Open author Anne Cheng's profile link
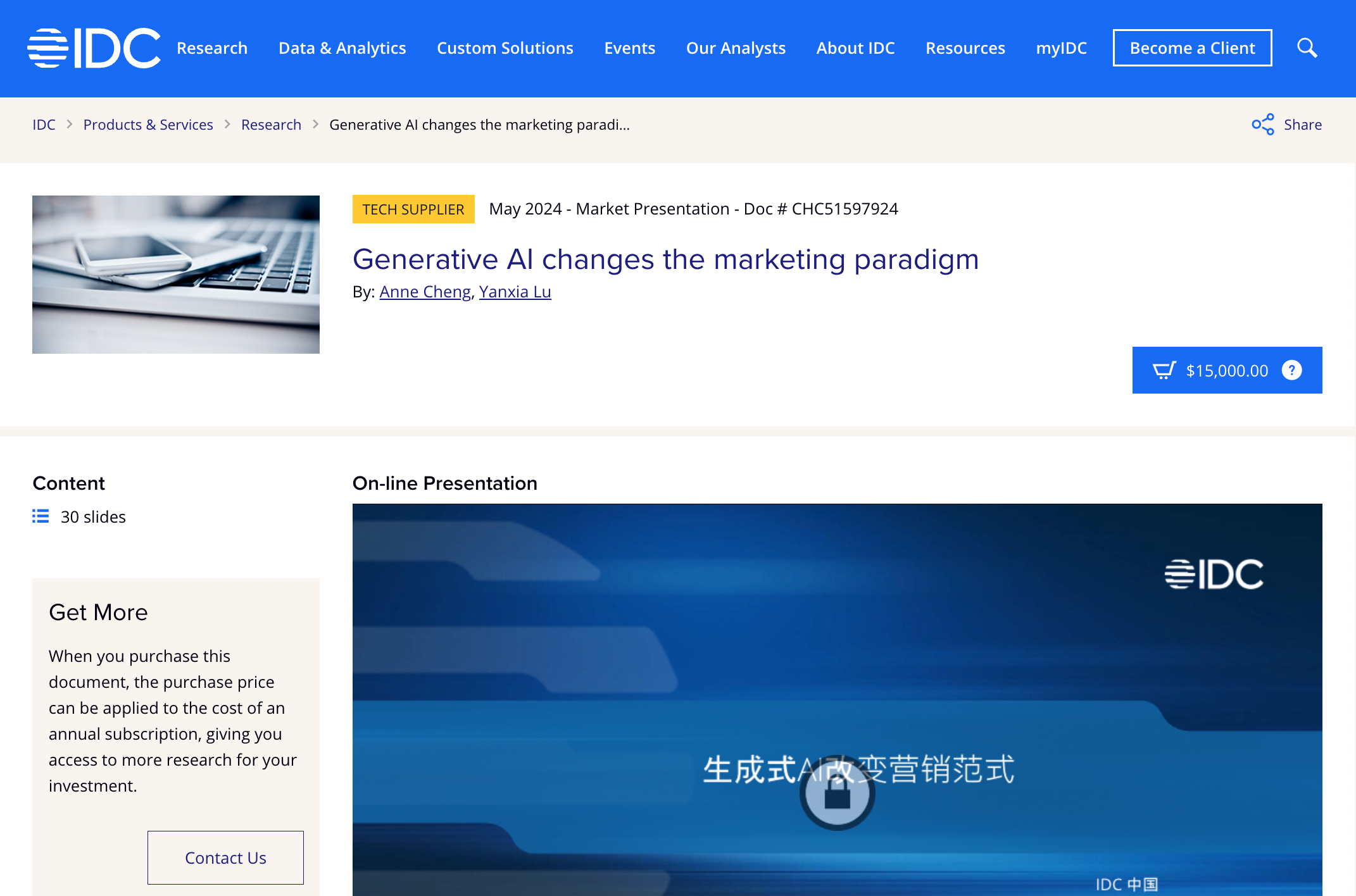Image resolution: width=1356 pixels, height=896 pixels. pos(425,292)
